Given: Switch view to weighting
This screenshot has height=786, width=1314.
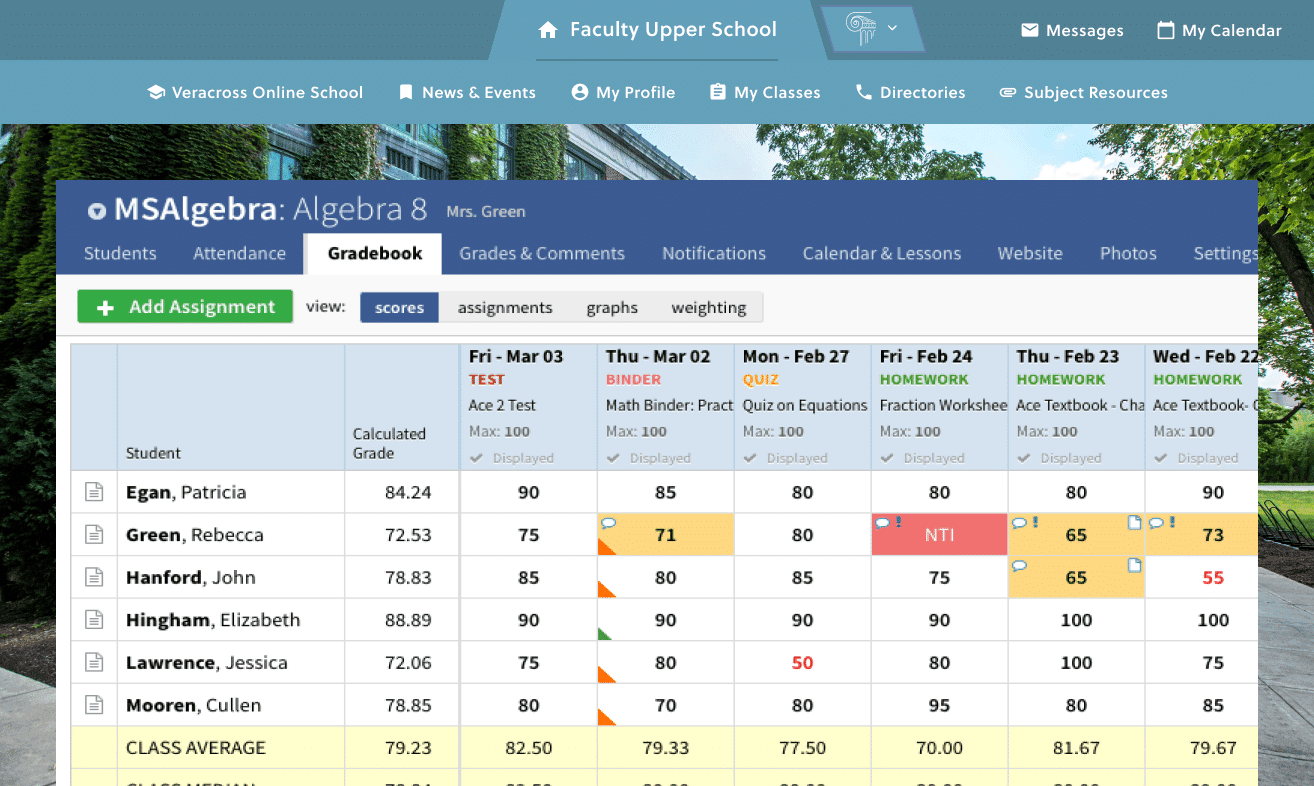Looking at the screenshot, I should click(708, 308).
